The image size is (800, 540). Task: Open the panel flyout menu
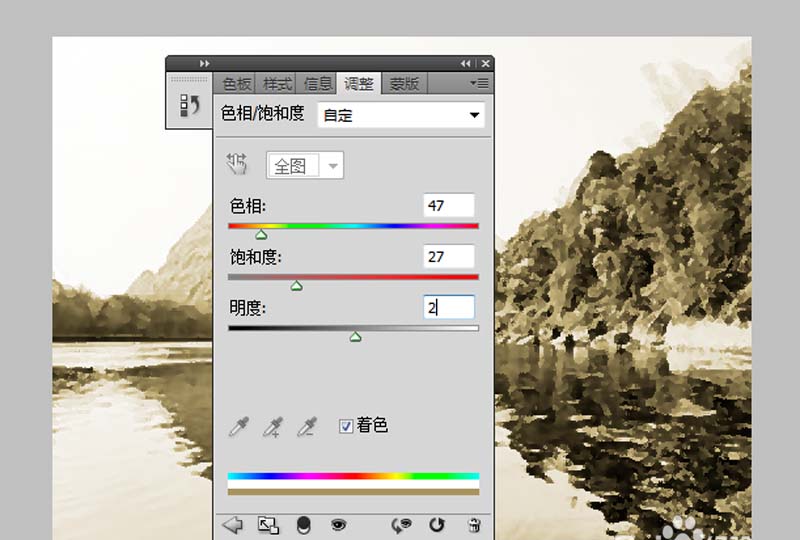479,83
